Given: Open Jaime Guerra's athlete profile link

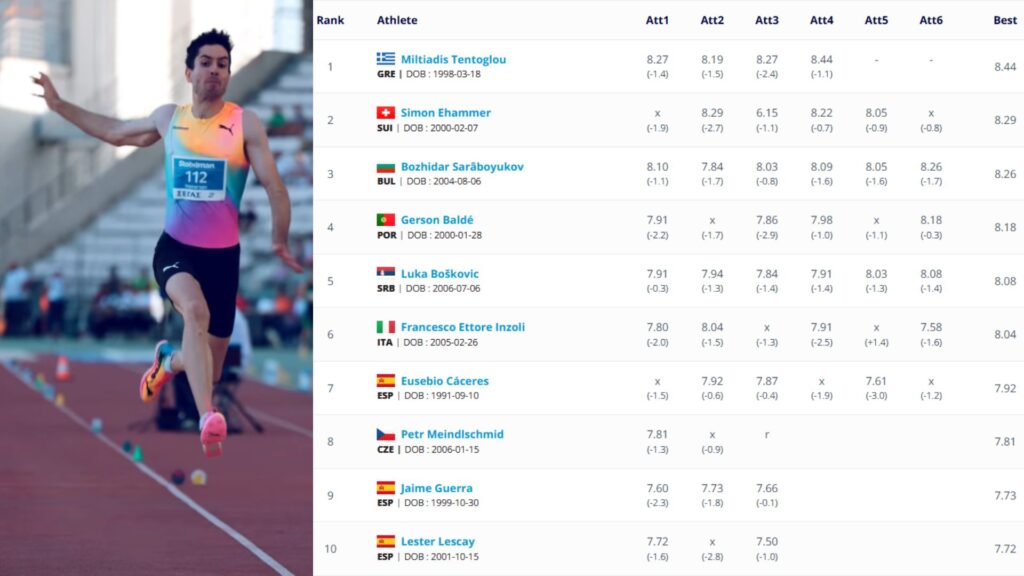Looking at the screenshot, I should [436, 488].
